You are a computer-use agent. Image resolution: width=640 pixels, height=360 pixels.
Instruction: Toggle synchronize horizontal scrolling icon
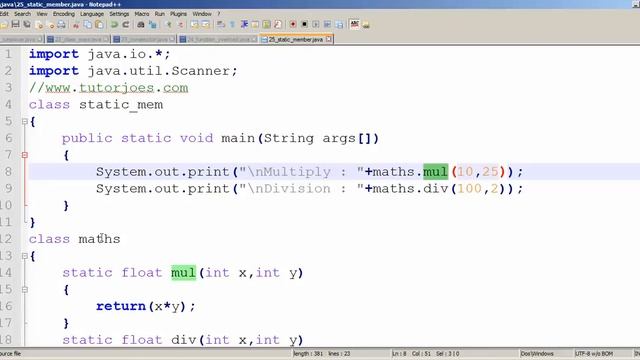coord(206,24)
